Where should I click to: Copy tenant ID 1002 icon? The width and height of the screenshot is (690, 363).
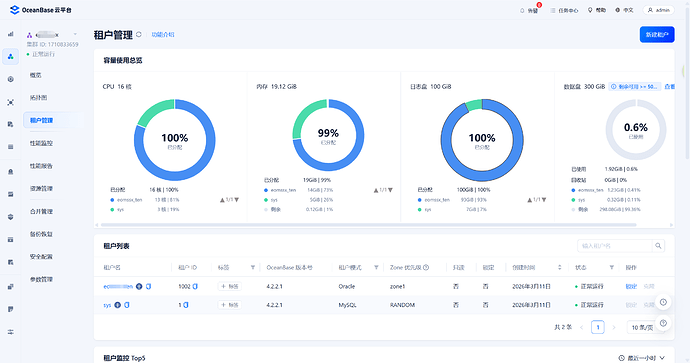[195, 286]
